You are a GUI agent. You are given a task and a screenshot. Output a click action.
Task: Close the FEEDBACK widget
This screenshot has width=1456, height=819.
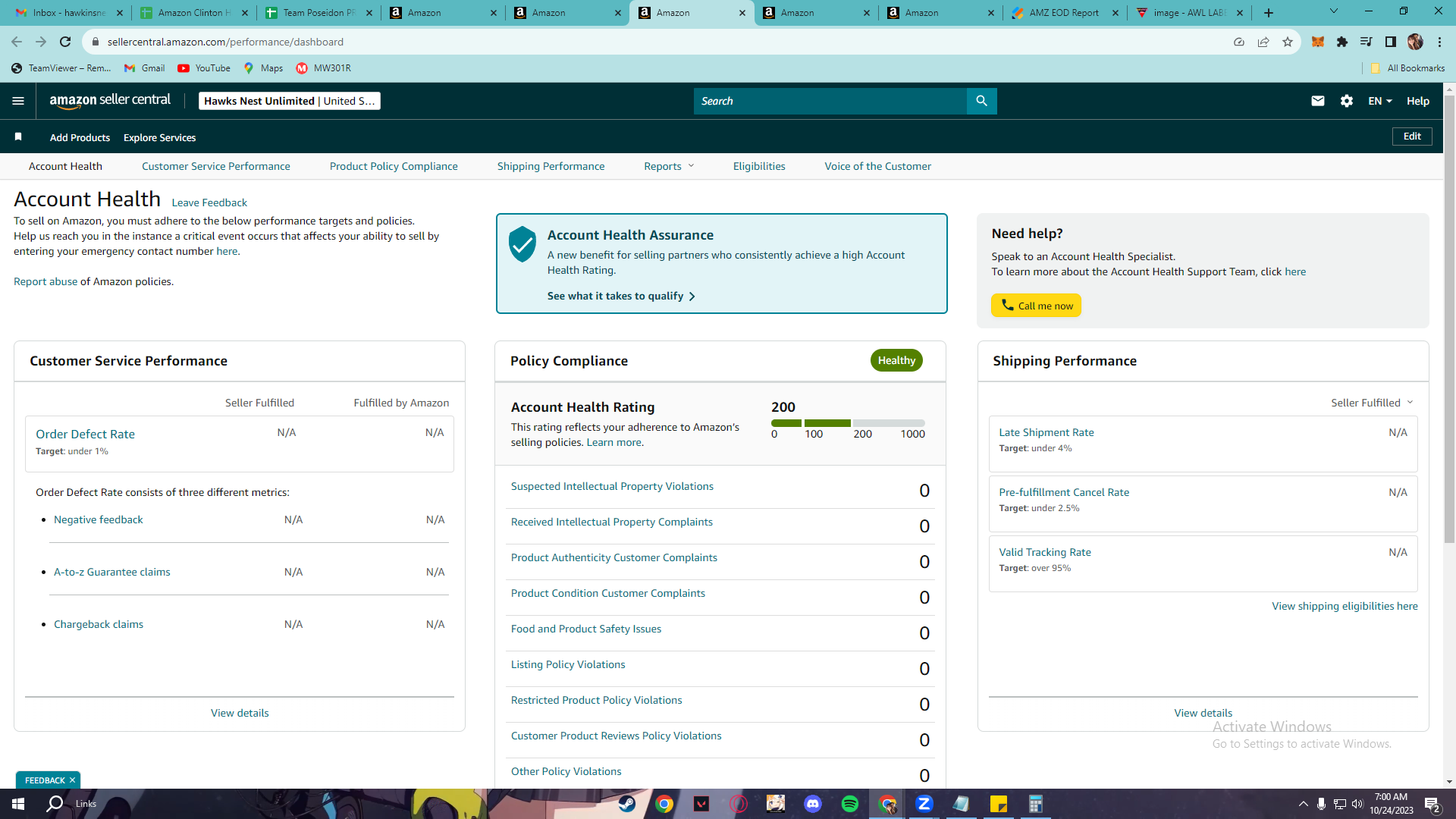[73, 780]
